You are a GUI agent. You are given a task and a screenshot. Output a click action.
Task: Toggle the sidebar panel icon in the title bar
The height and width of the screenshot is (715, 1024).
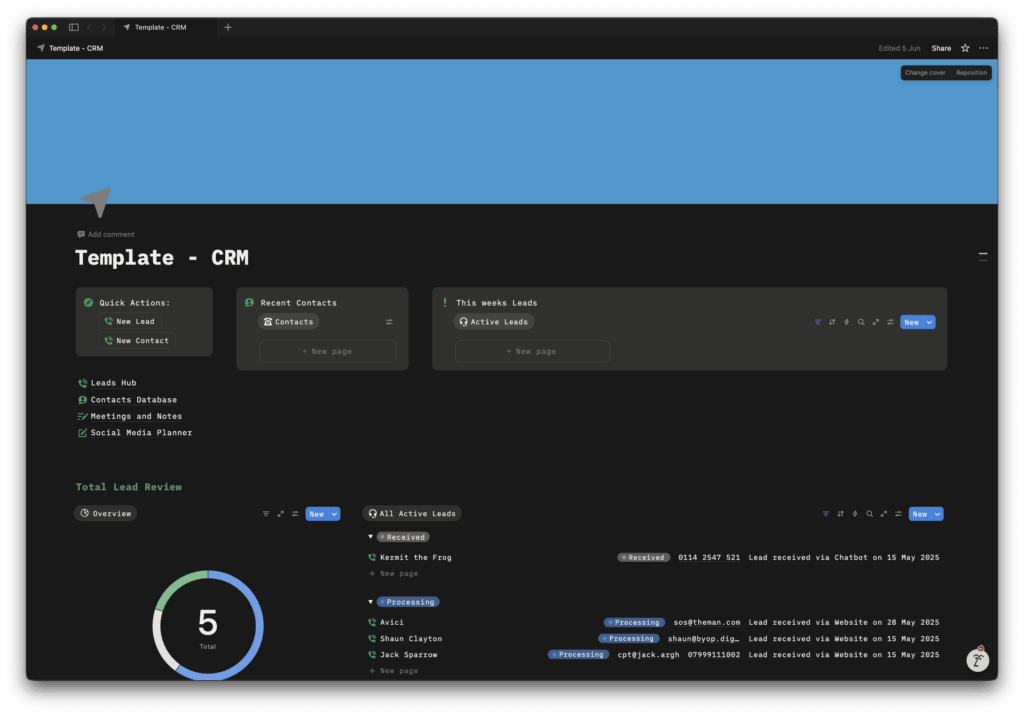tap(73, 27)
